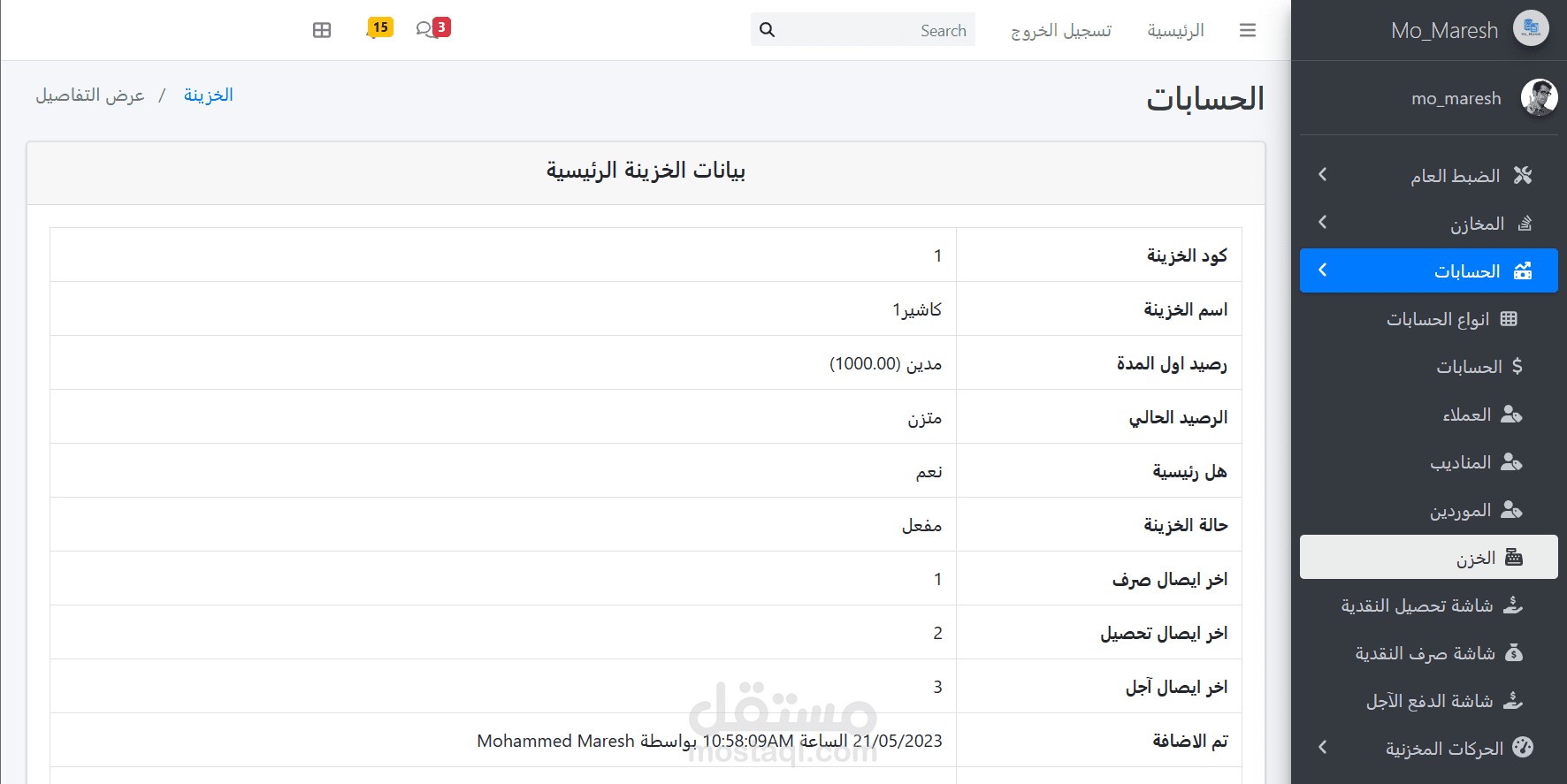Click the اسم الخزينة row label

point(1186,309)
